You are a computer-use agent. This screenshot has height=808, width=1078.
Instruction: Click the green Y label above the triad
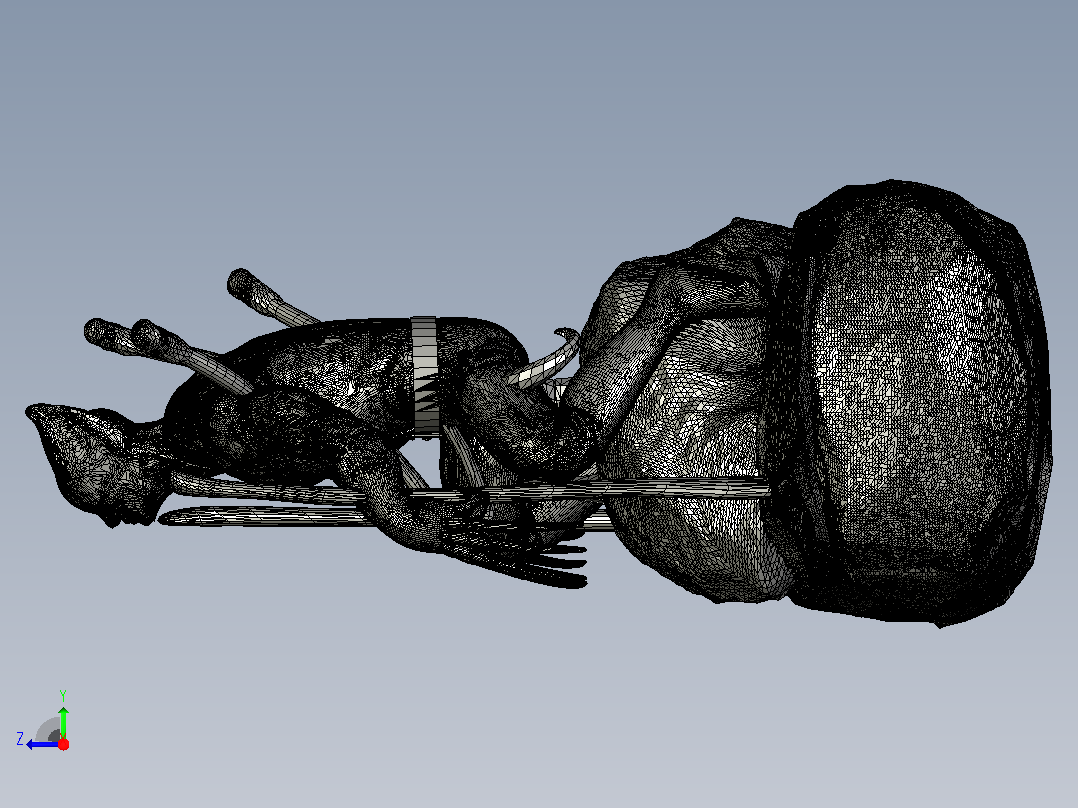pyautogui.click(x=63, y=695)
